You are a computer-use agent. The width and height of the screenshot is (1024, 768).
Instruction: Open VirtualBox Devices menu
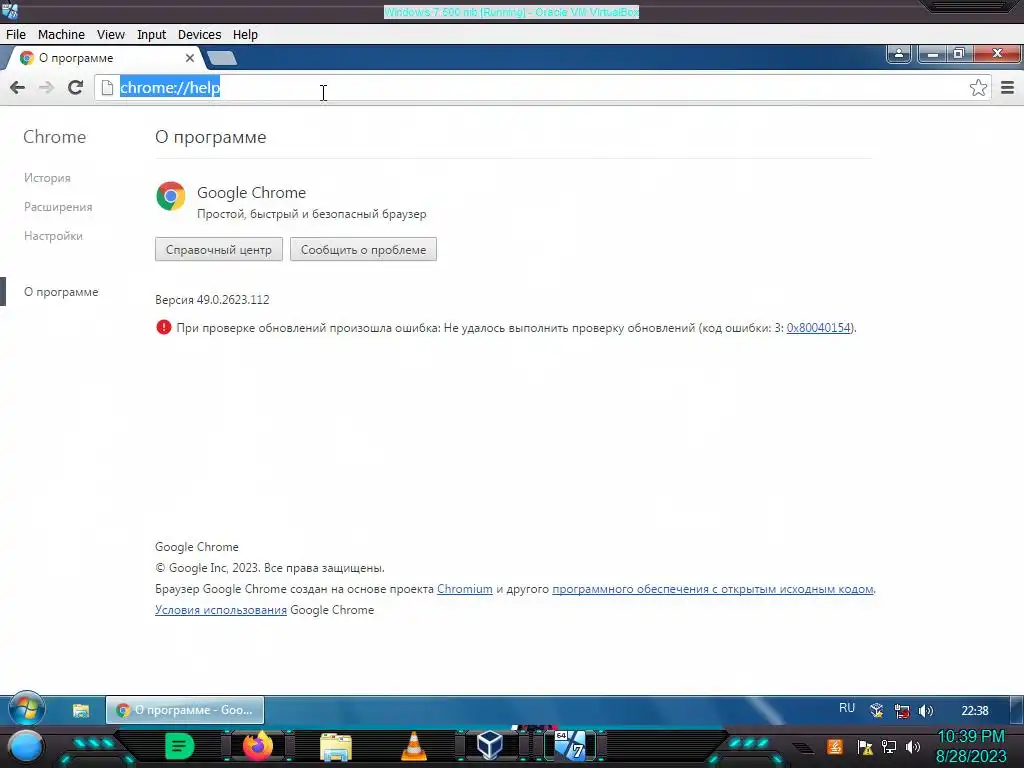199,35
